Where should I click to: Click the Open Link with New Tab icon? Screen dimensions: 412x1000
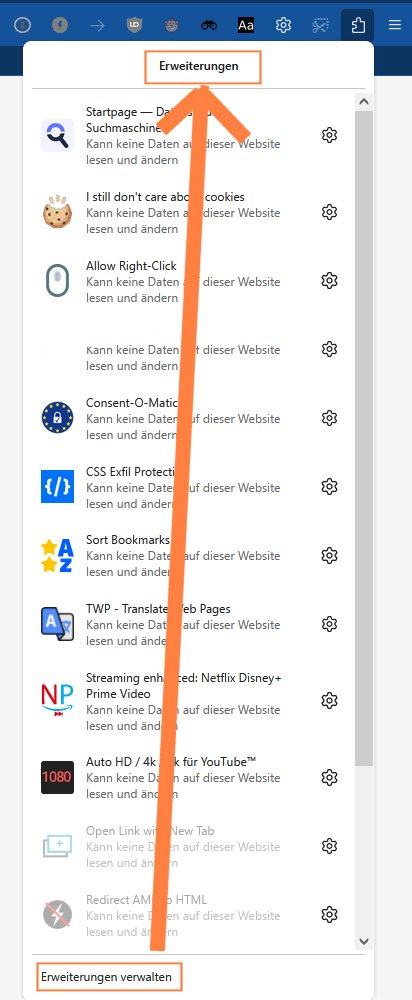(57, 846)
